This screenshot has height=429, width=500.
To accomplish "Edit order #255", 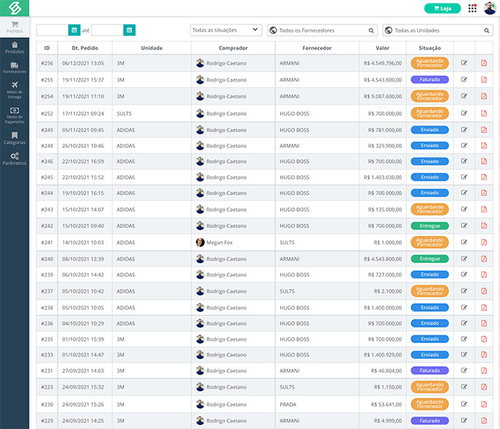I will 464,79.
